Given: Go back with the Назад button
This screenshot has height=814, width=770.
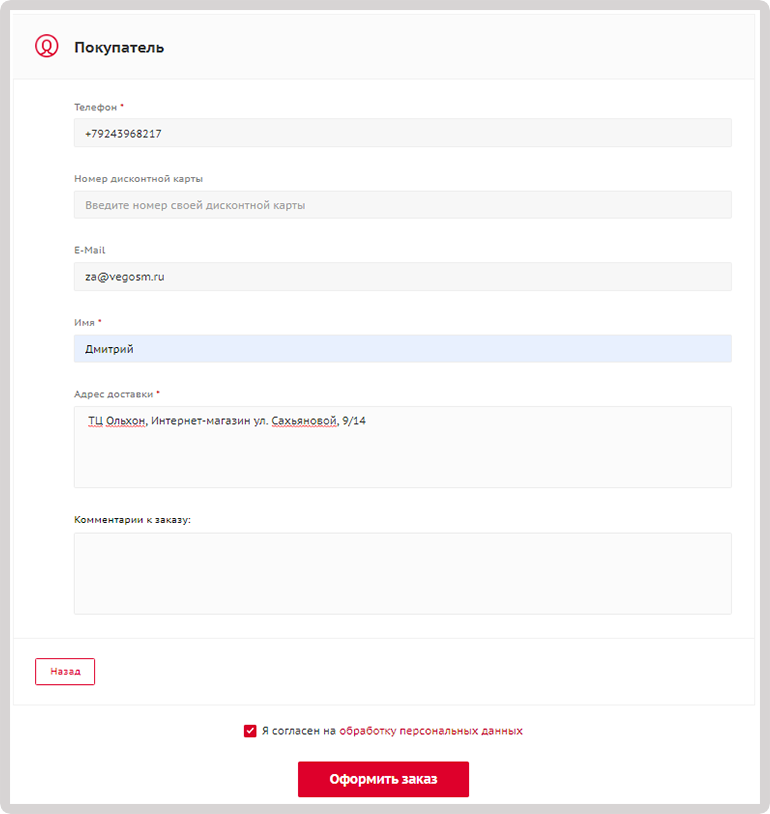Looking at the screenshot, I should (x=65, y=671).
